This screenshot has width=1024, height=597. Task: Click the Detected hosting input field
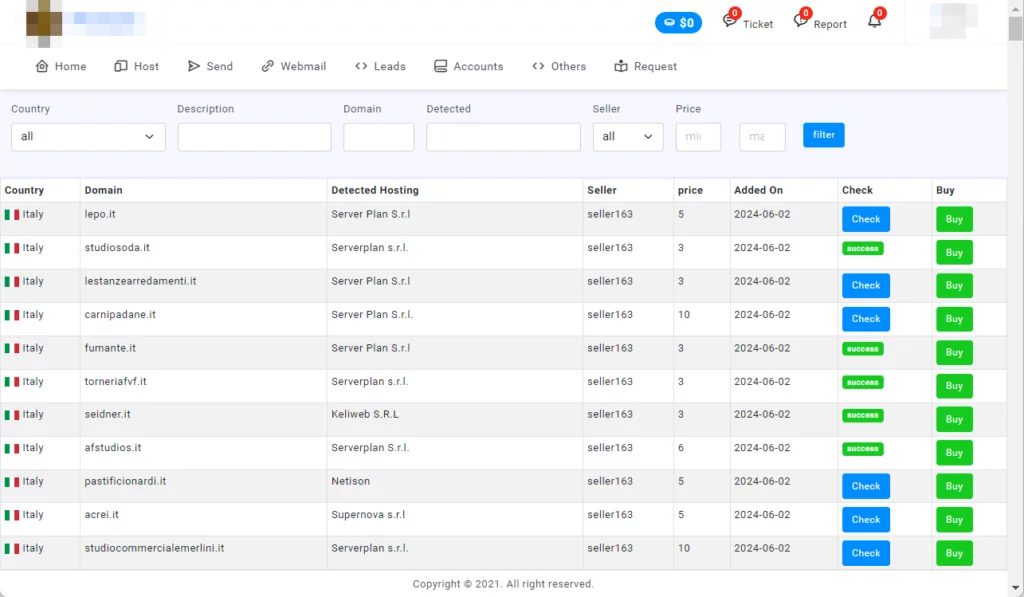[x=503, y=137]
